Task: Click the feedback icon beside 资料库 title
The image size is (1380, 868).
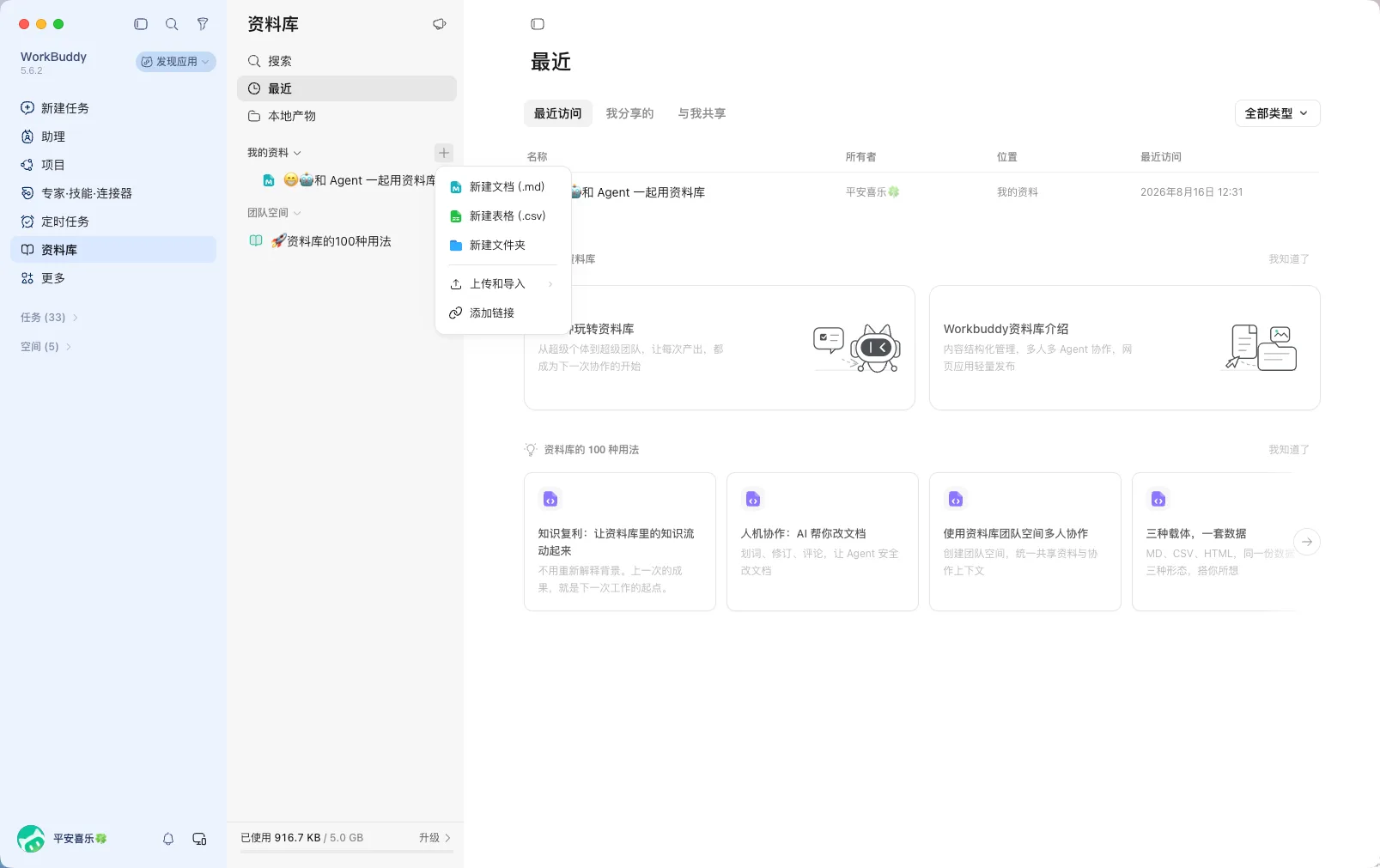Action: (x=439, y=24)
